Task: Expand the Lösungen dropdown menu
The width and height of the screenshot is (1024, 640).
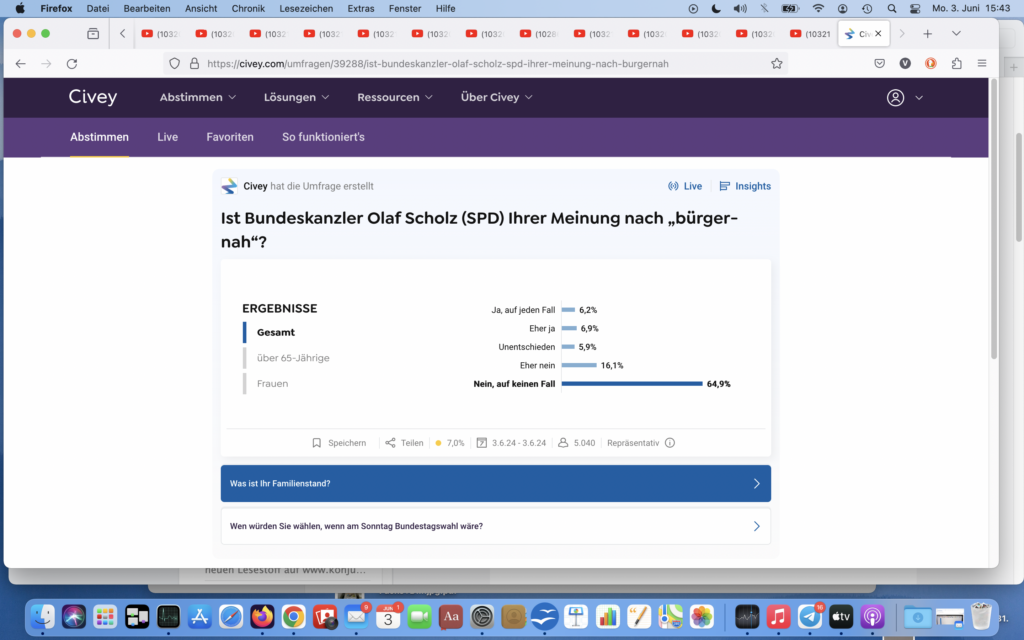Action: tap(296, 97)
